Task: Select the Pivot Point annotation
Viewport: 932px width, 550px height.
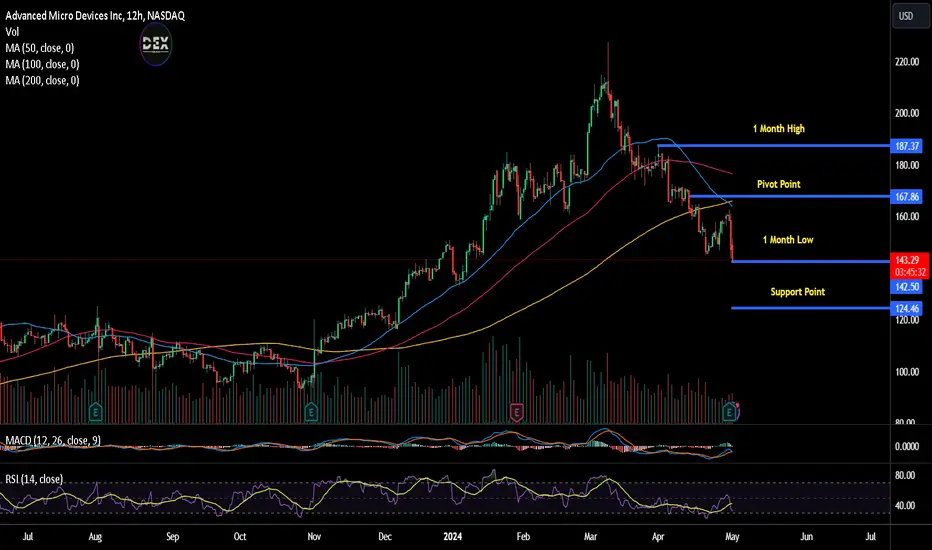Action: pos(779,184)
